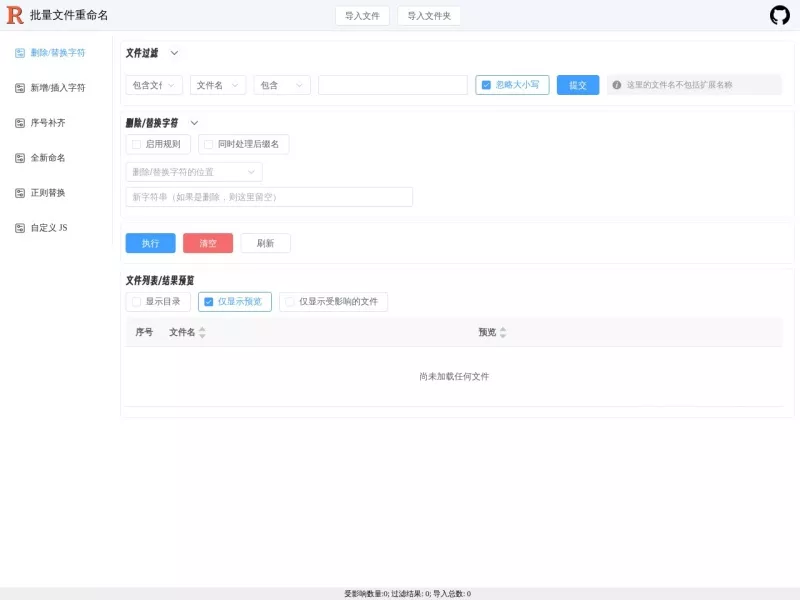Click the 批量文件重命名 title text
This screenshot has height=600, width=800.
[x=69, y=15]
